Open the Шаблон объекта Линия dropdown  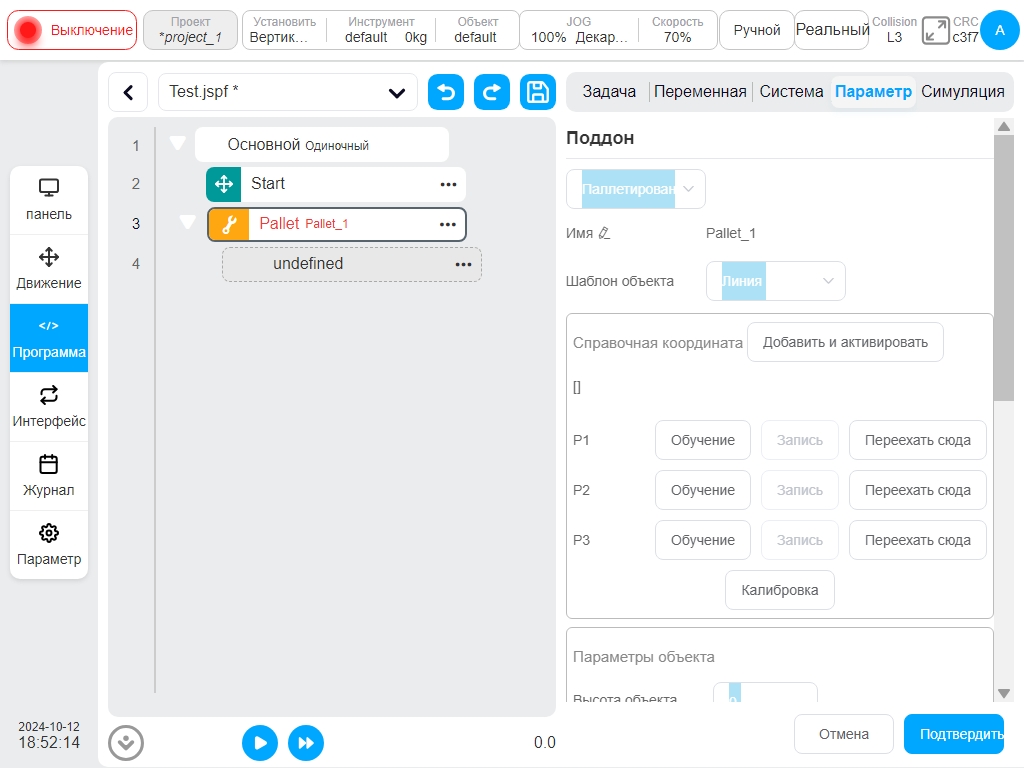click(776, 281)
